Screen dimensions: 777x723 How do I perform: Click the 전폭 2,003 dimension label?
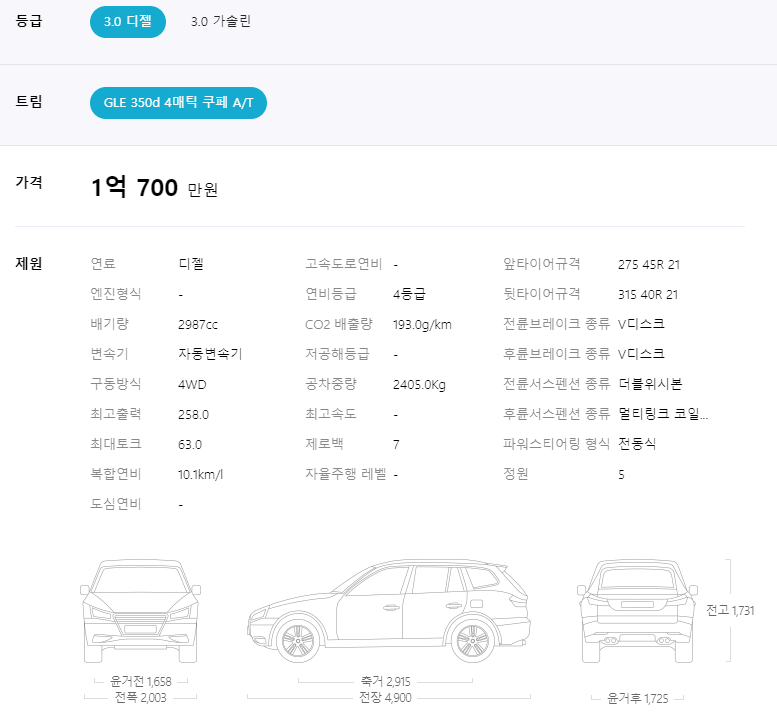click(x=141, y=698)
